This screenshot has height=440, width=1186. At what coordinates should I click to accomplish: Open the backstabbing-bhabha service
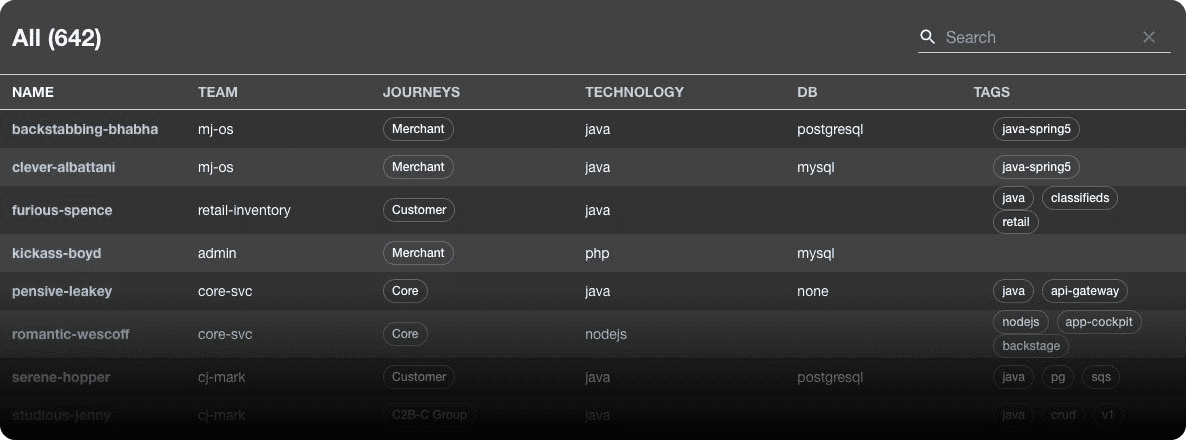click(85, 129)
